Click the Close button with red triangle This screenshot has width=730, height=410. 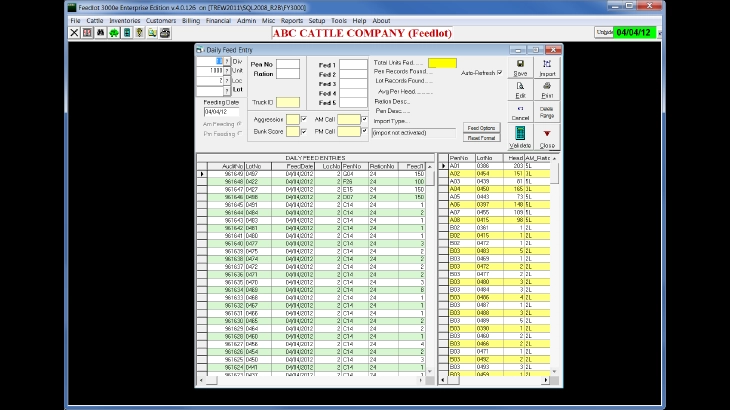(547, 137)
